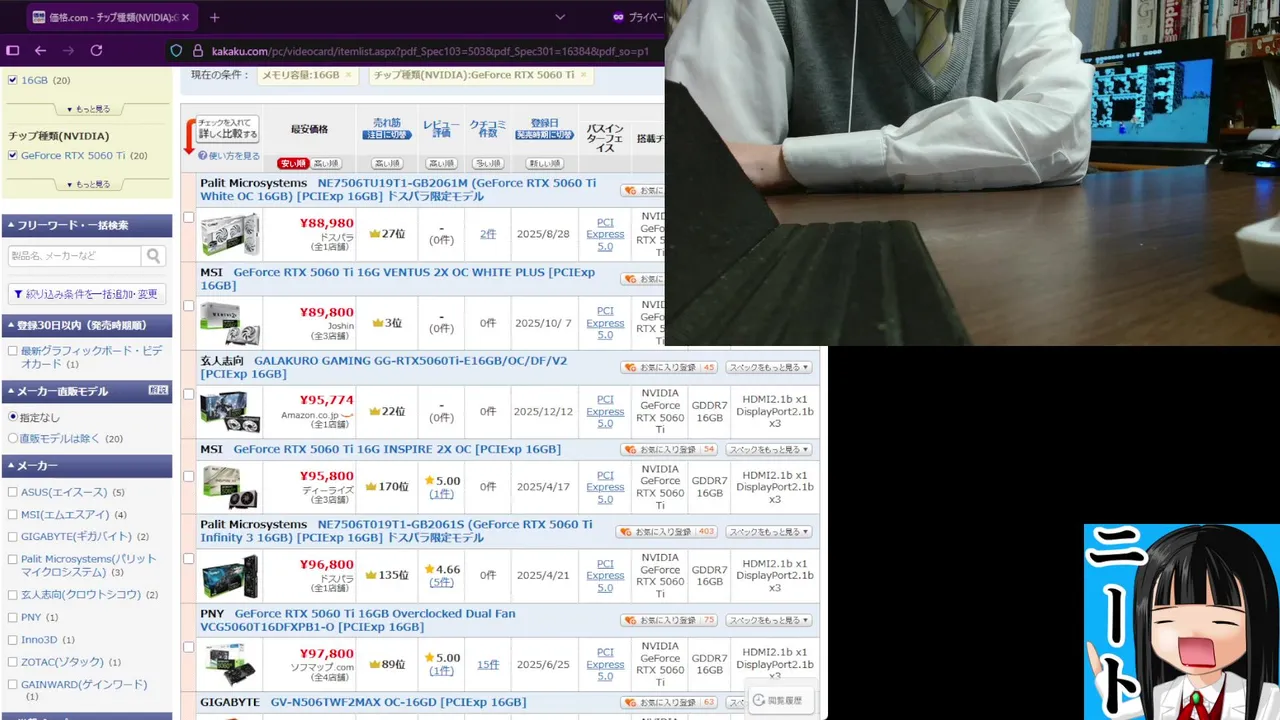
Task: Add PNY Overclocked Dual Fan to favorites
Action: (669, 620)
